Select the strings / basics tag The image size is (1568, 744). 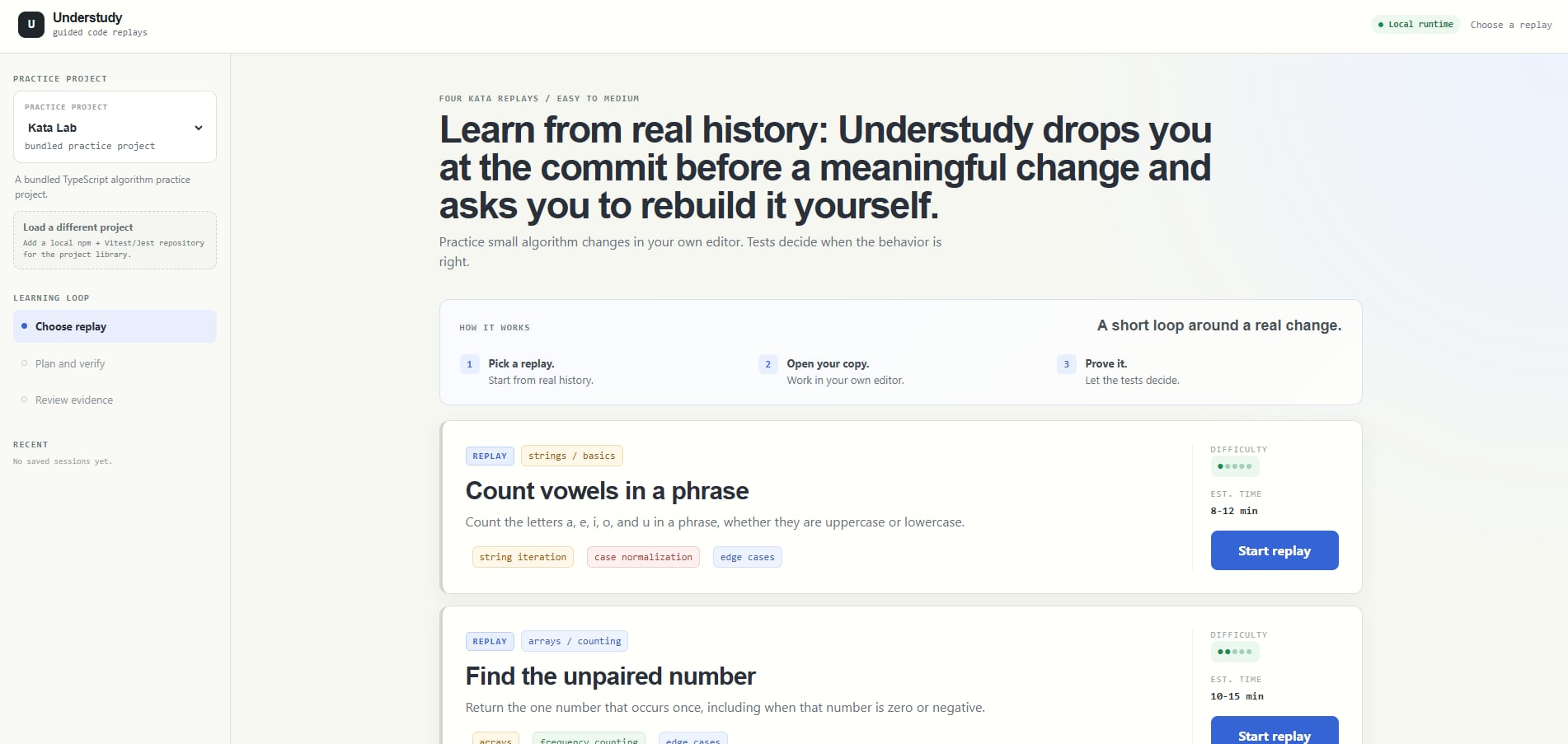pos(571,456)
